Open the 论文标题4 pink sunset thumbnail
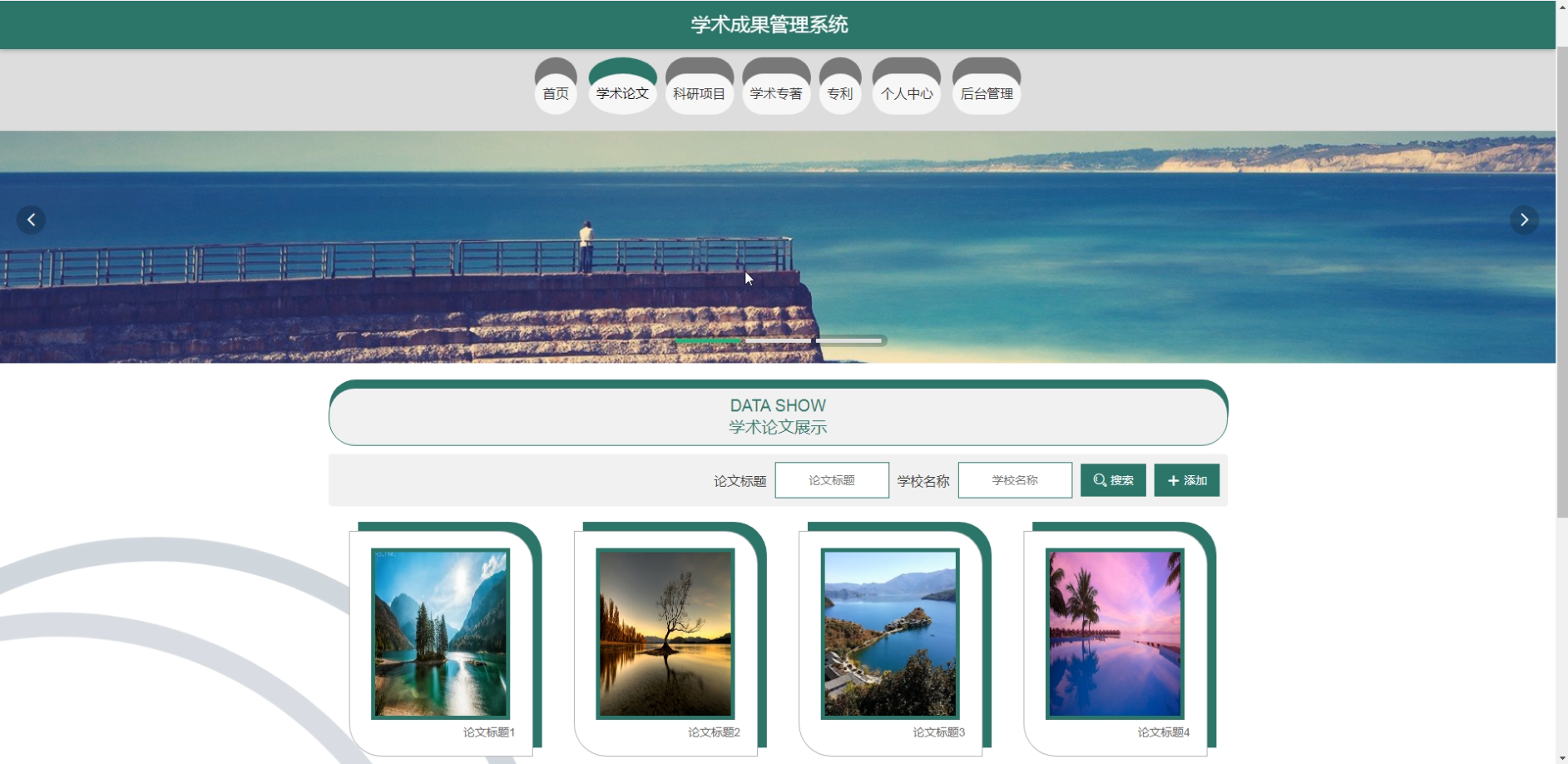Image resolution: width=1568 pixels, height=764 pixels. [x=1115, y=633]
